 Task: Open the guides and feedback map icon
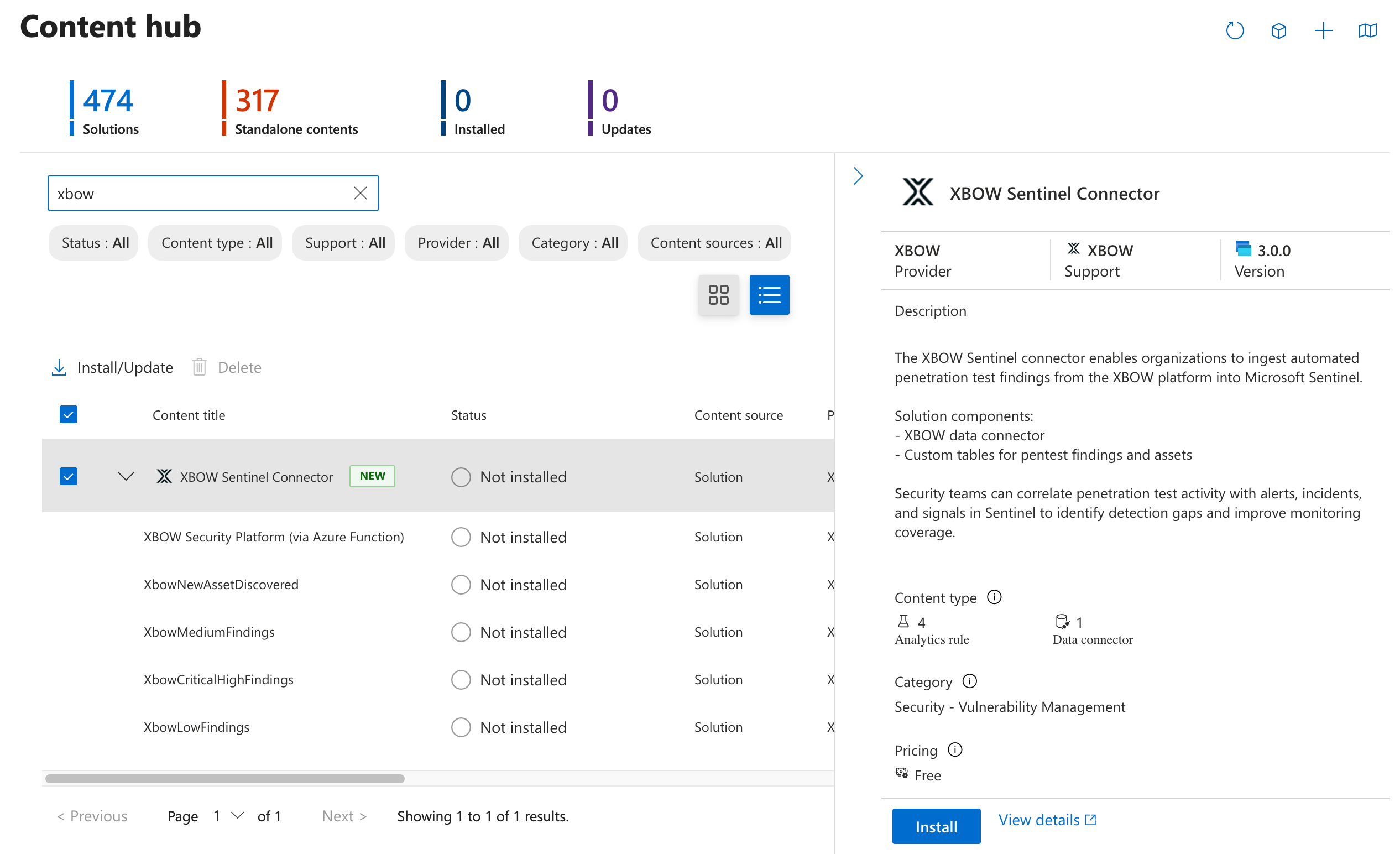(1367, 30)
